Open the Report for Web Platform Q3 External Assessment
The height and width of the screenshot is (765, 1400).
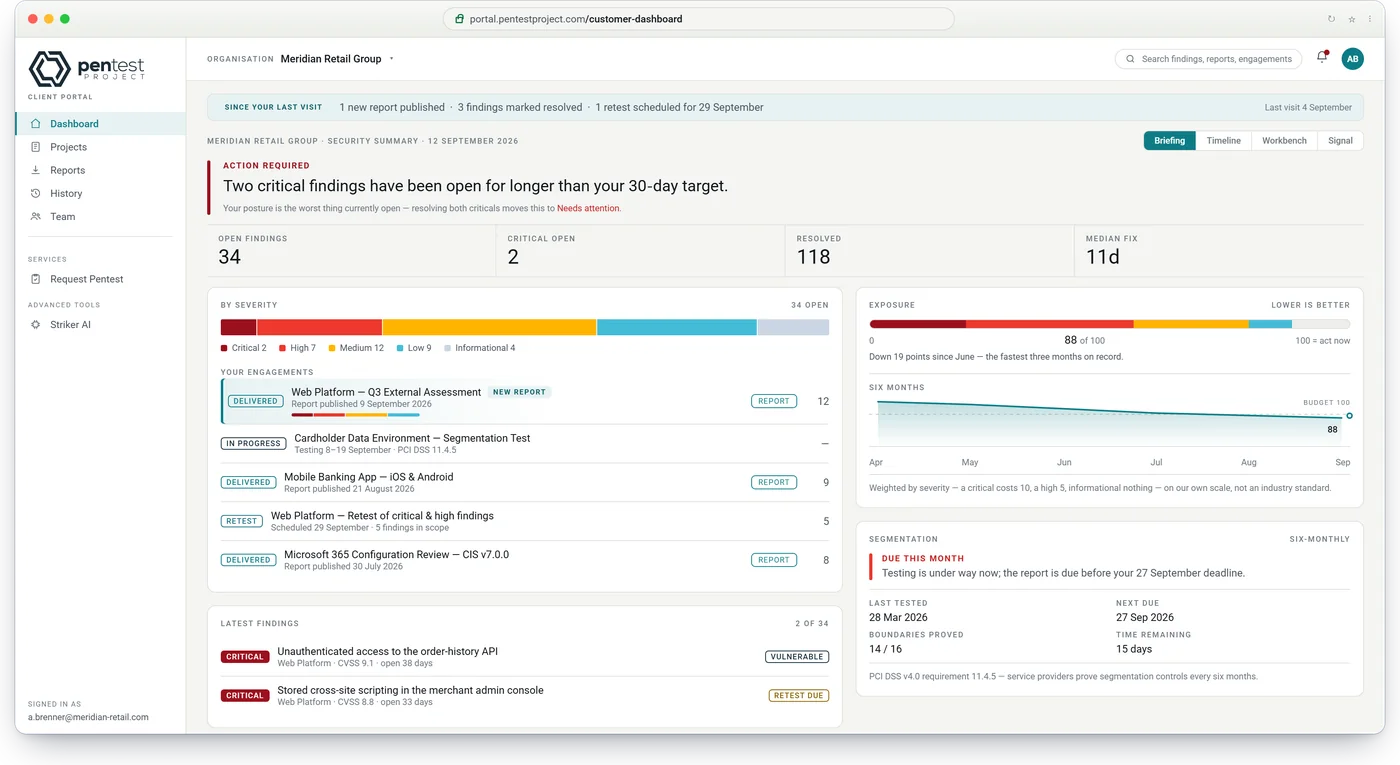click(774, 401)
